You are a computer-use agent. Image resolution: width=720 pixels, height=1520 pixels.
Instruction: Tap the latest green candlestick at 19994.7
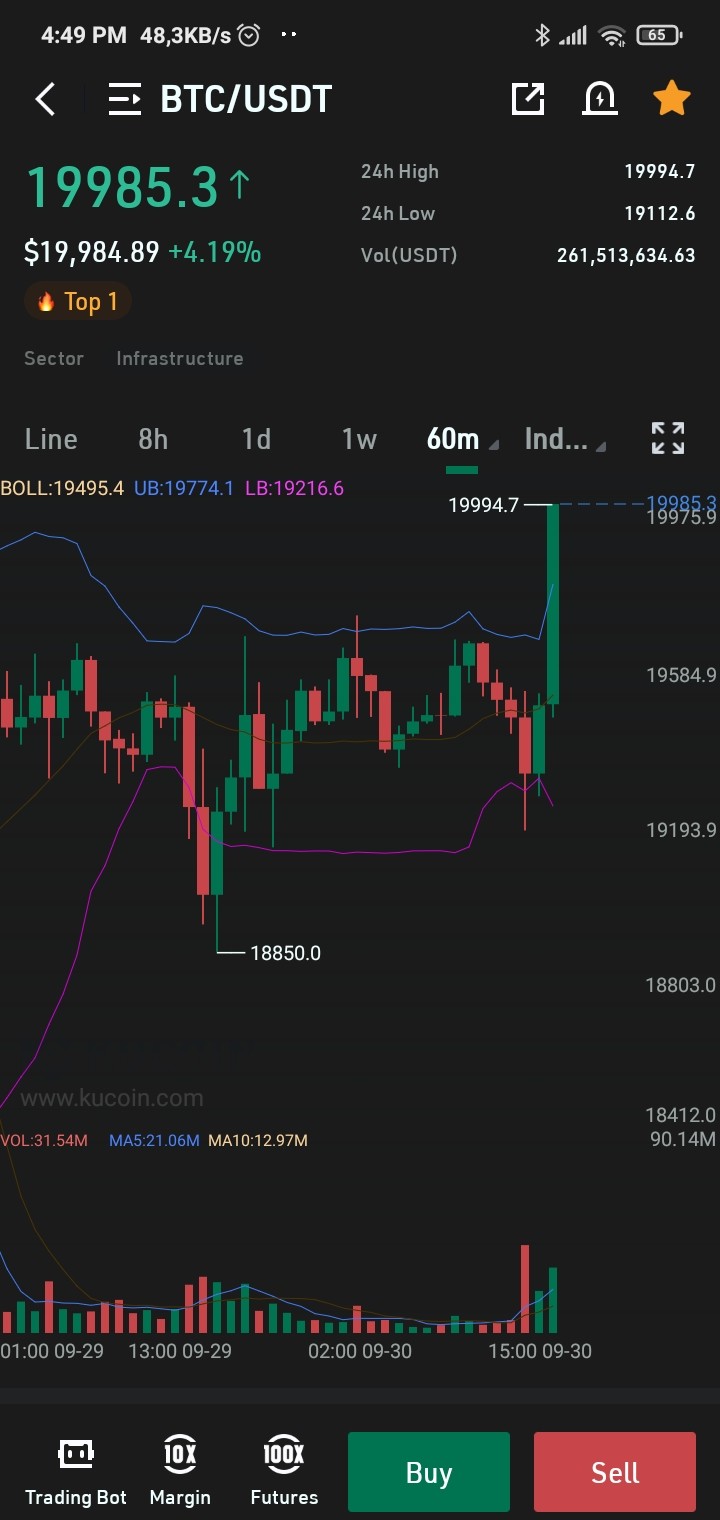[x=553, y=604]
